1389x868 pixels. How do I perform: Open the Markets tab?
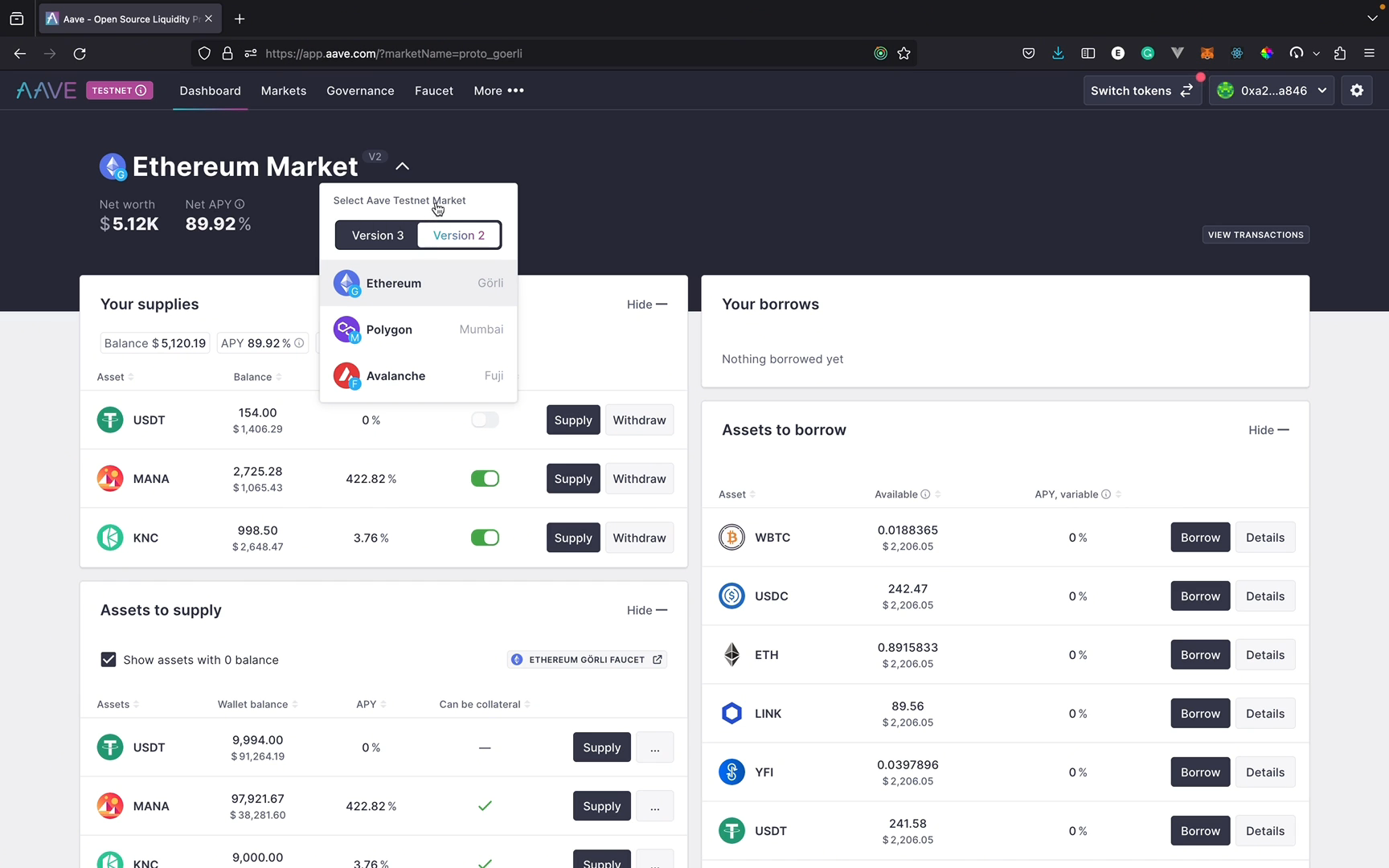(x=284, y=91)
